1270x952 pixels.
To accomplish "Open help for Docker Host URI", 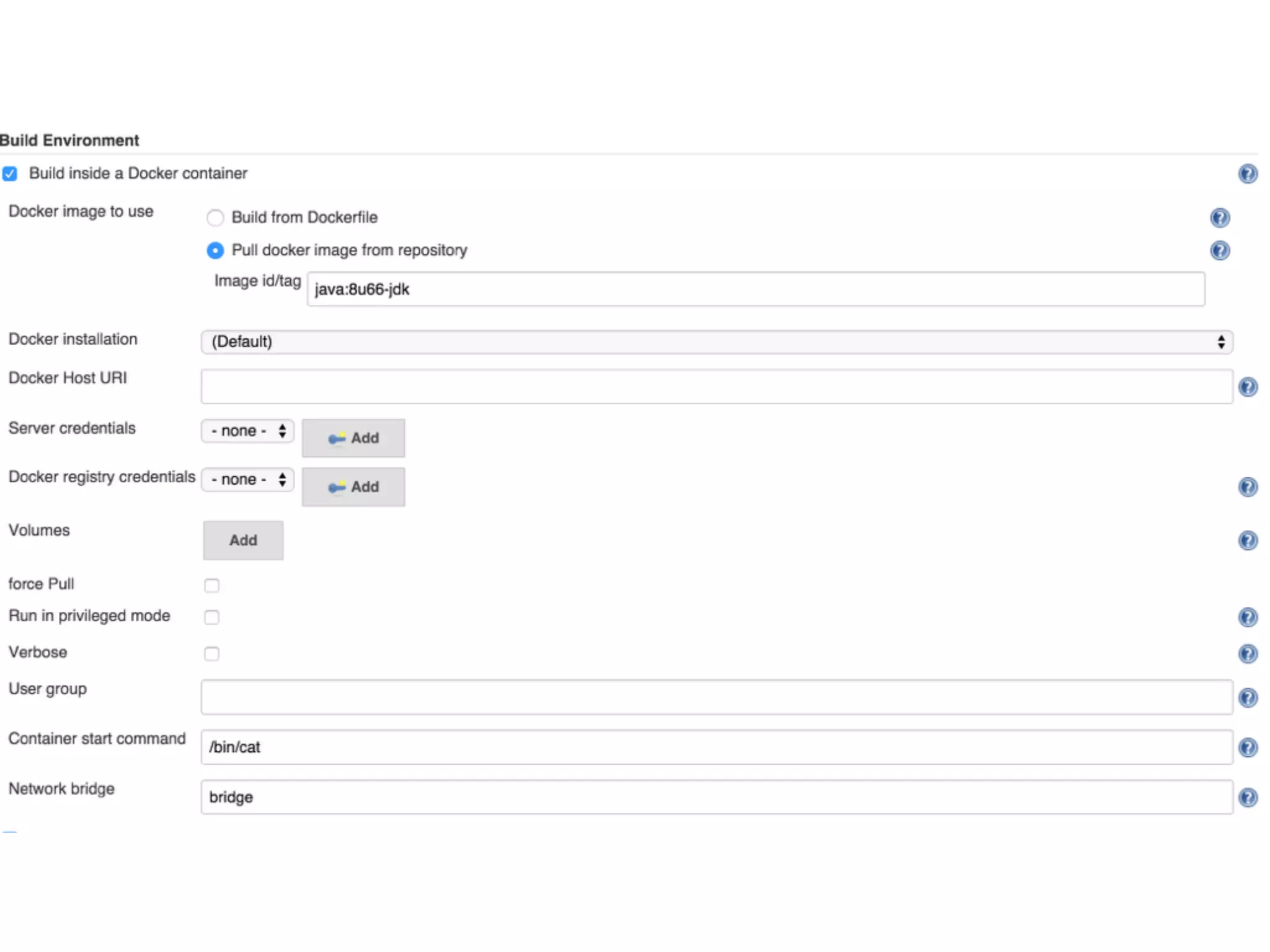I will pos(1247,387).
